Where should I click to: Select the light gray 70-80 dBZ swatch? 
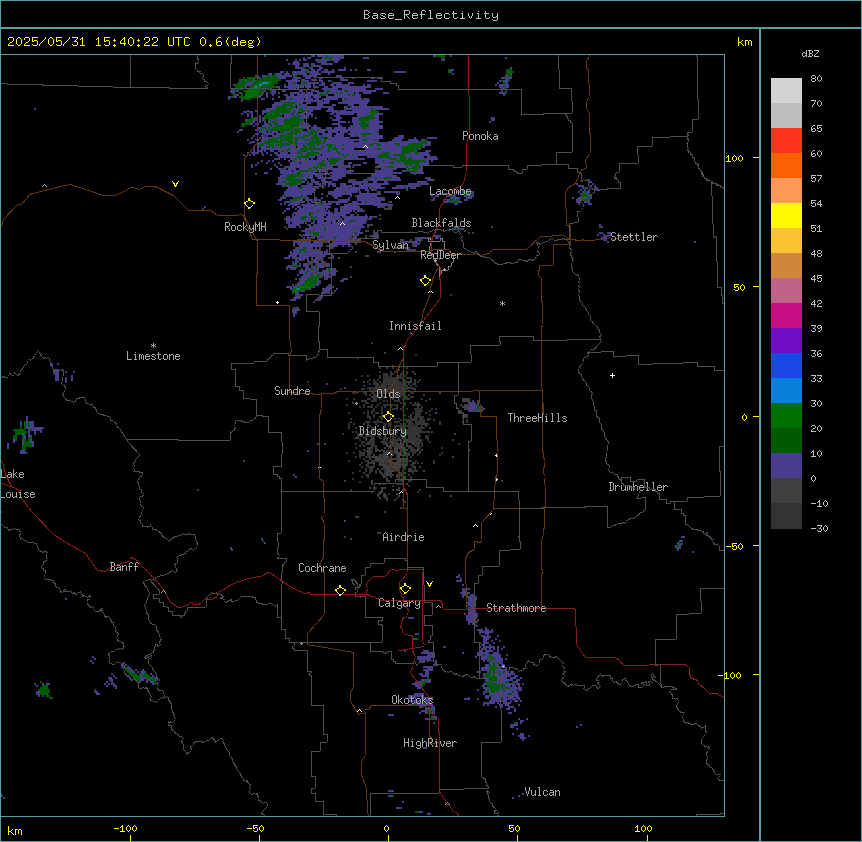786,91
